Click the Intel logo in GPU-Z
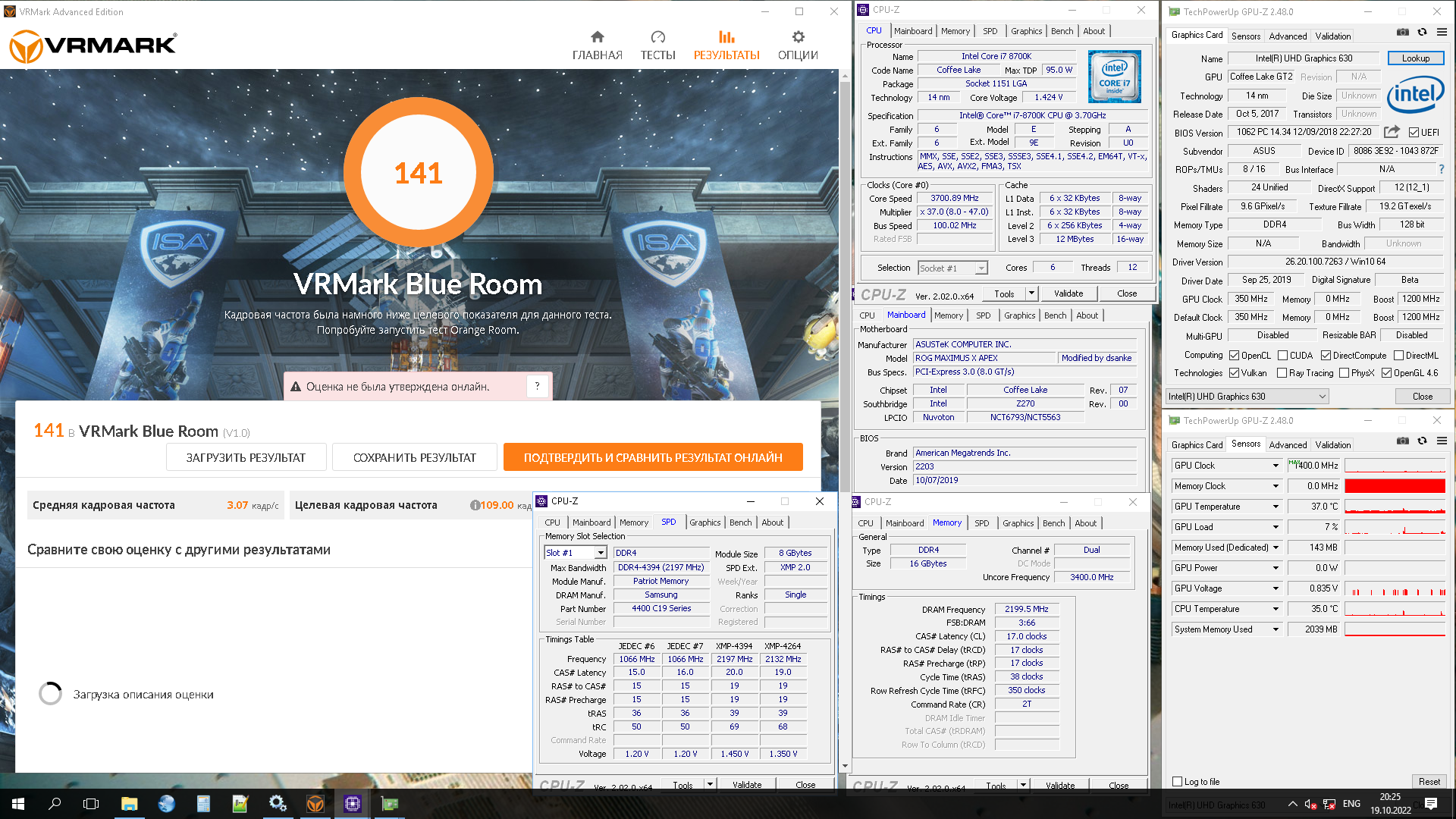This screenshot has height=819, width=1456. coord(1415,95)
